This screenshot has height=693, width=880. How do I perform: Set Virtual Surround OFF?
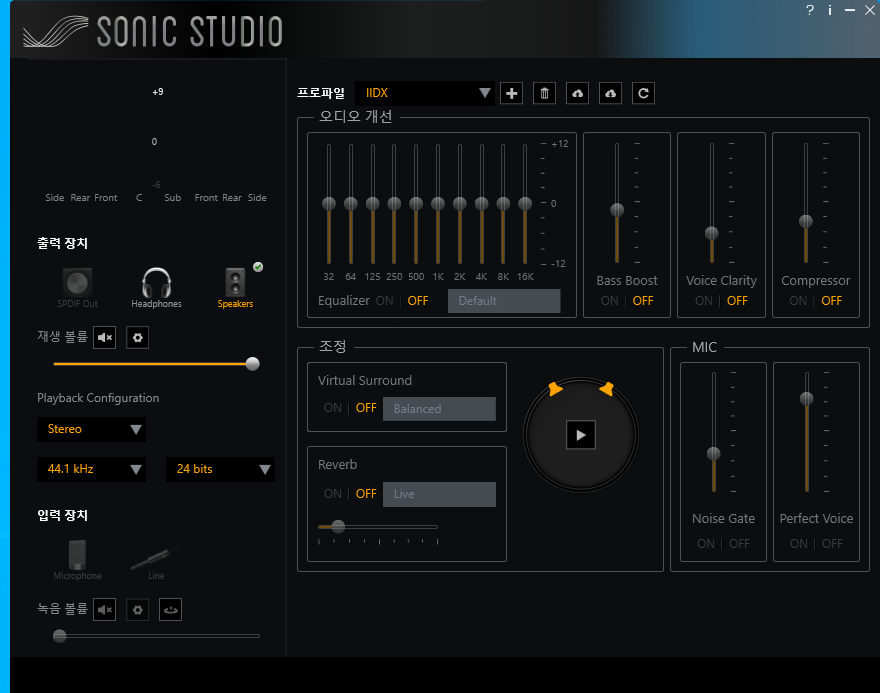[x=366, y=408]
